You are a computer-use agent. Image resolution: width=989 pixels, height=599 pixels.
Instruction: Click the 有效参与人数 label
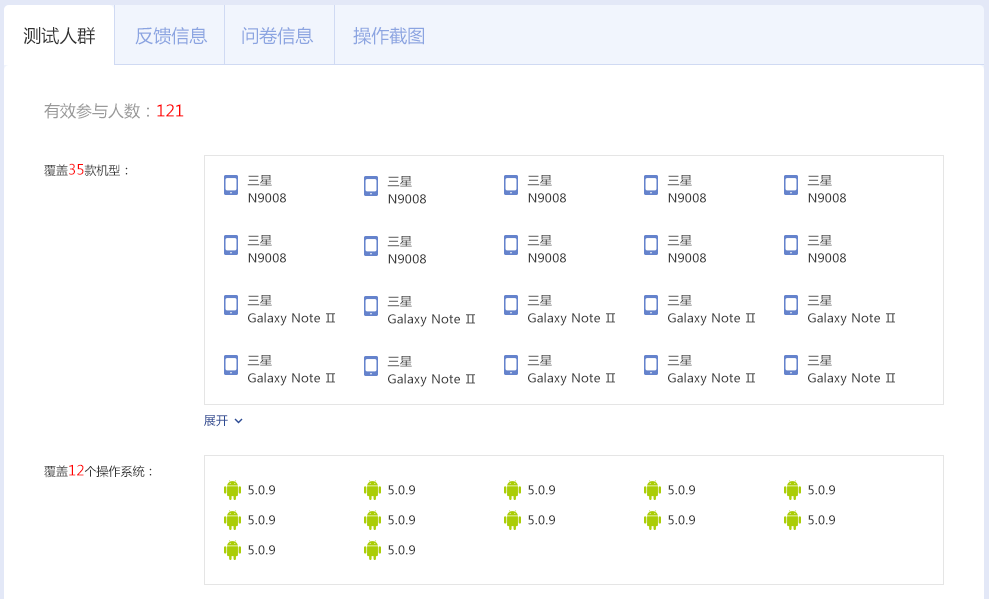tap(92, 111)
